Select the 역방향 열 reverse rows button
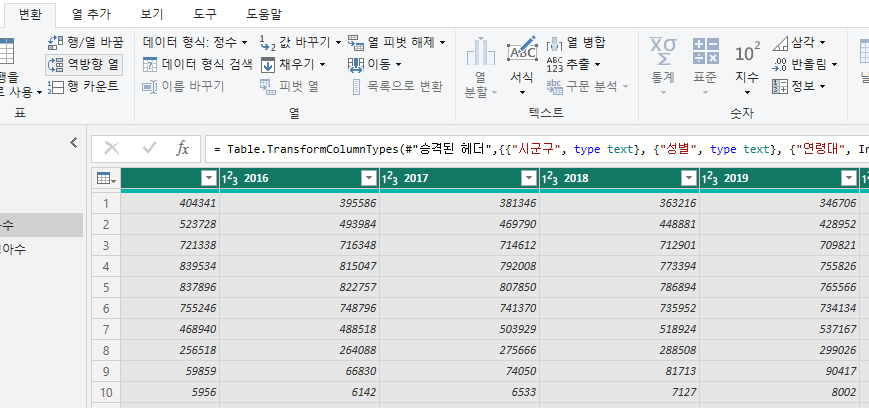The image size is (869, 408). pos(84,65)
